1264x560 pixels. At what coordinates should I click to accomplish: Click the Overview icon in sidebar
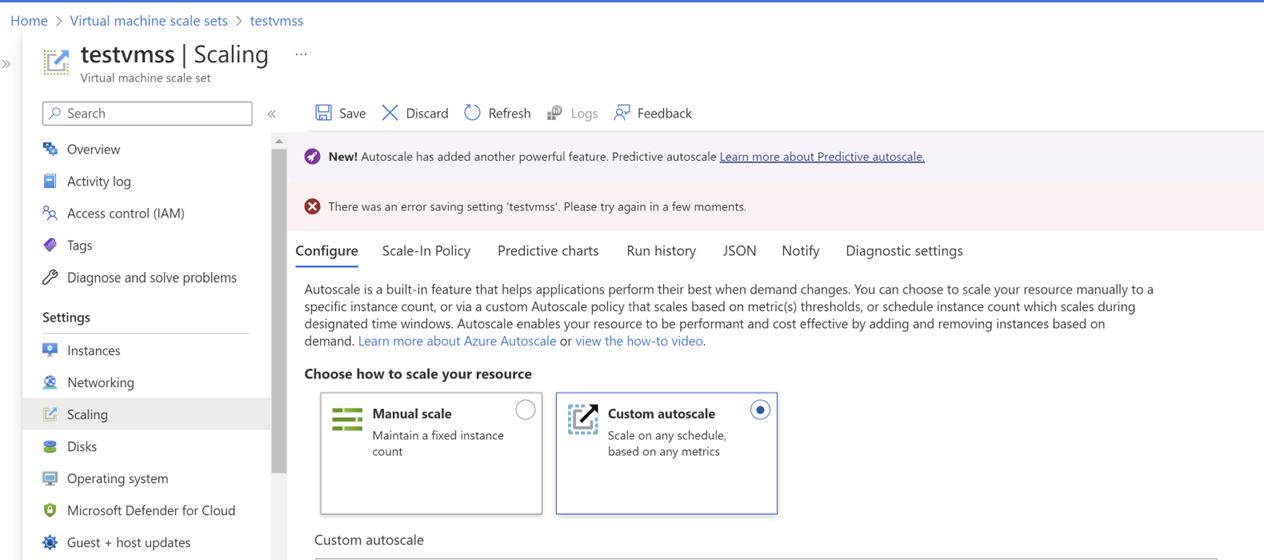point(50,149)
